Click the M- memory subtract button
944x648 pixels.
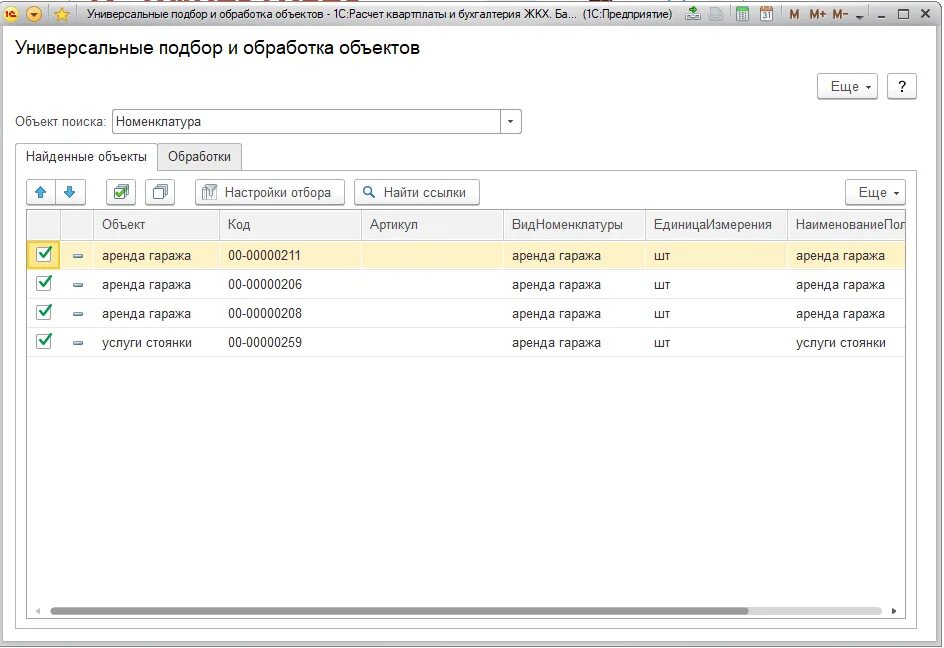click(x=840, y=14)
